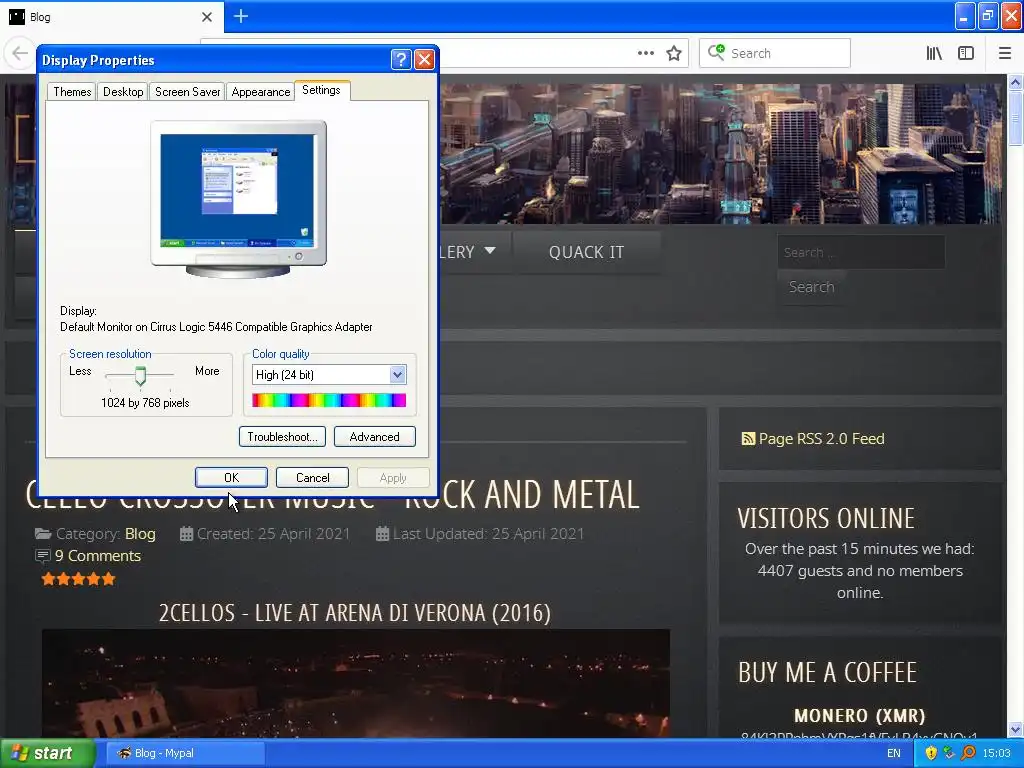
Task: Open page actions three-dot menu
Action: click(645, 53)
